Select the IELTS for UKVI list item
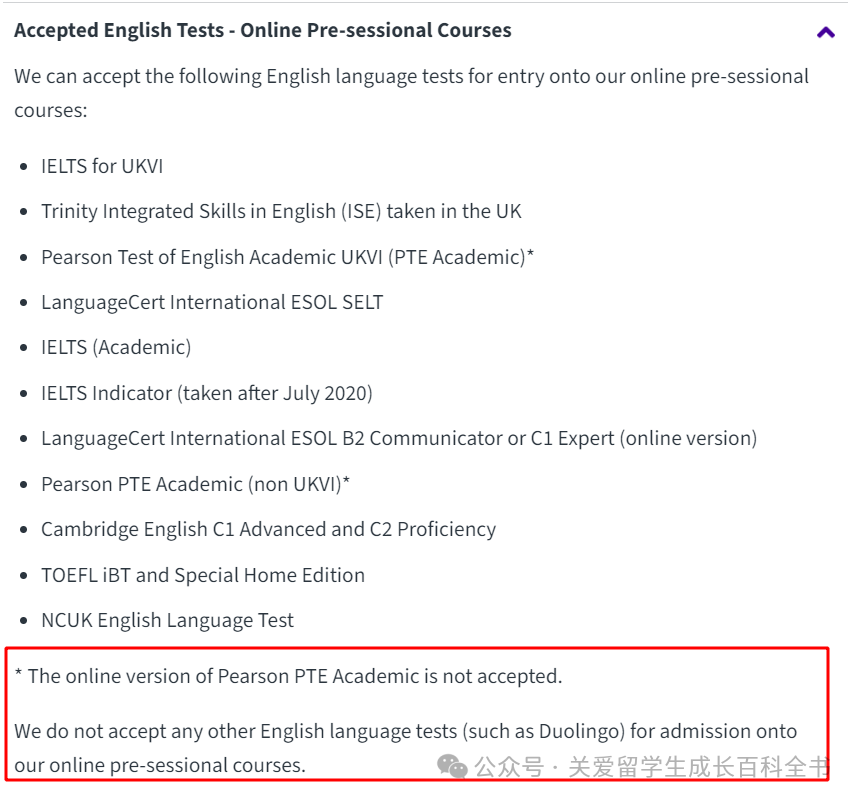This screenshot has height=801, width=858. pos(102,166)
